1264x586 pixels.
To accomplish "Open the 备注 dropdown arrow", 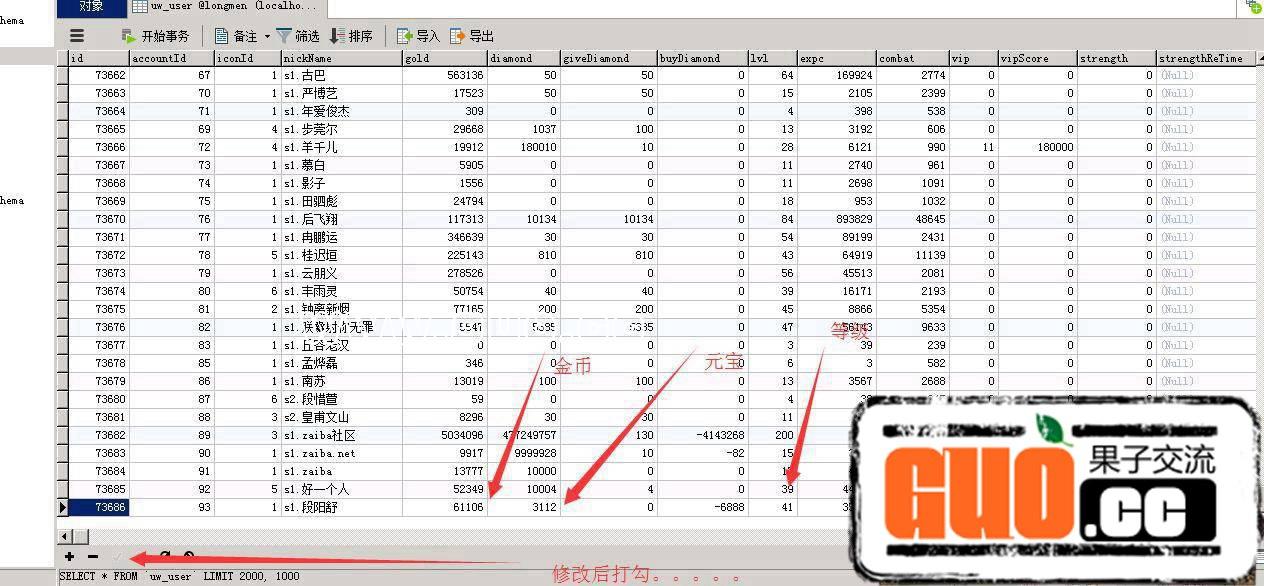I will tap(266, 36).
